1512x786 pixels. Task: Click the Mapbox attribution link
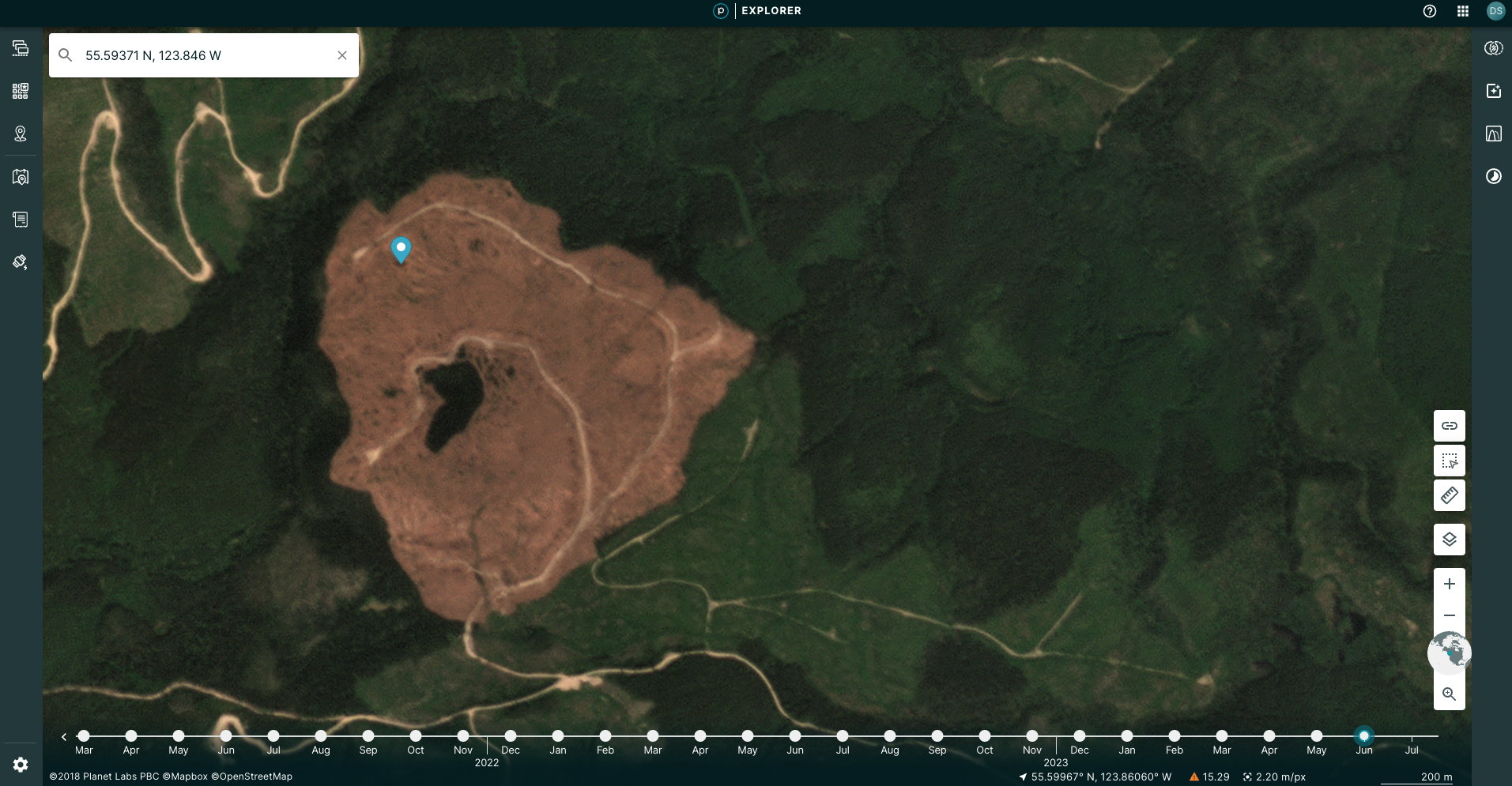185,777
